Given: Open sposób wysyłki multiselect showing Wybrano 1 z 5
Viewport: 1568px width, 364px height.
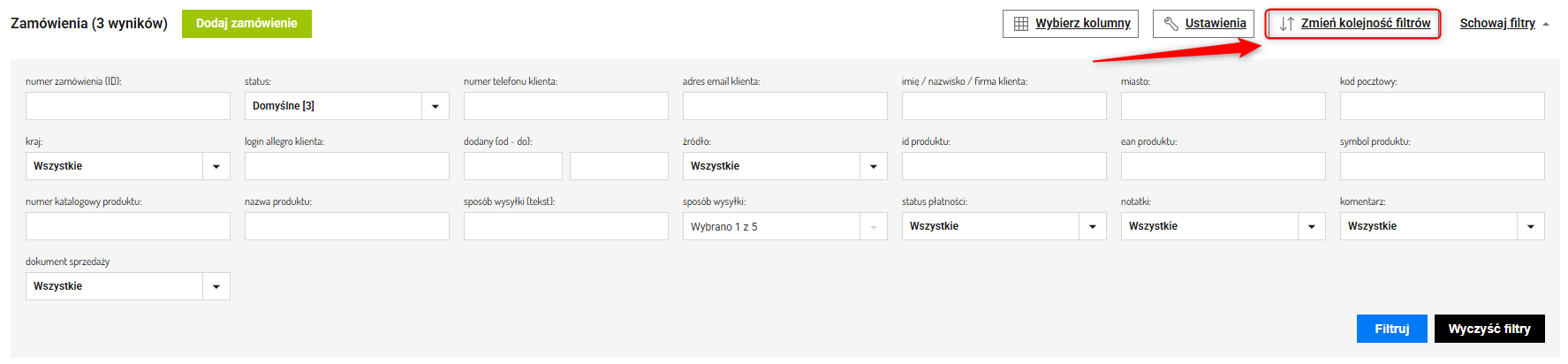Looking at the screenshot, I should click(x=785, y=226).
